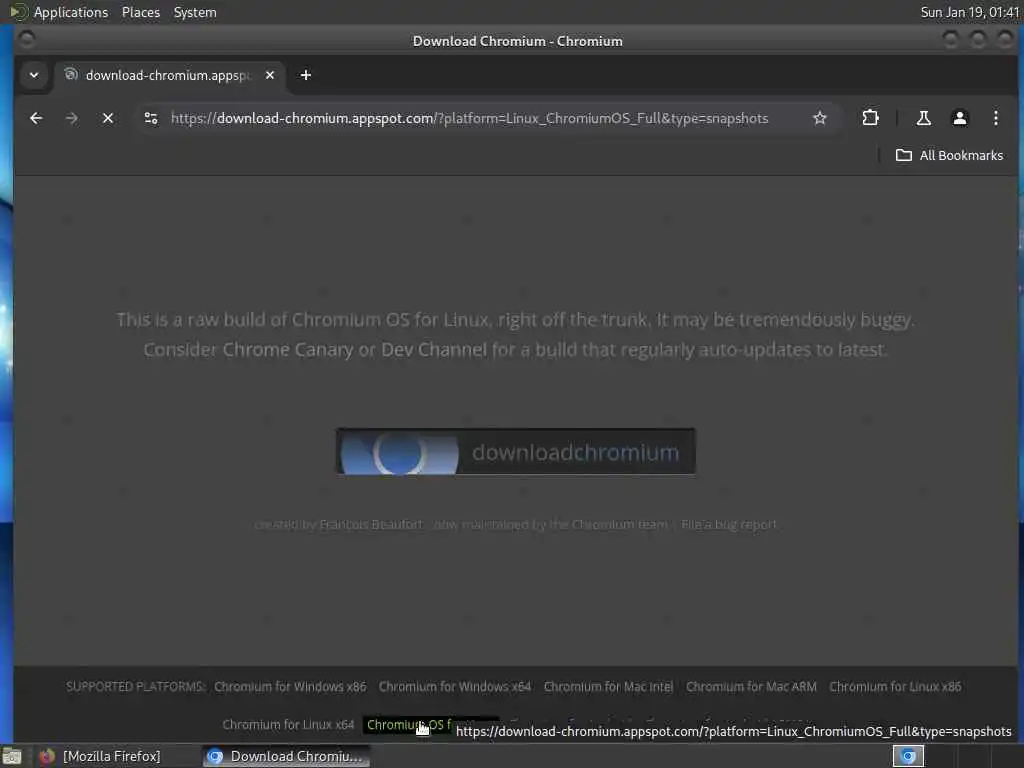Click the forward navigation arrow
This screenshot has width=1024, height=768.
[x=72, y=118]
